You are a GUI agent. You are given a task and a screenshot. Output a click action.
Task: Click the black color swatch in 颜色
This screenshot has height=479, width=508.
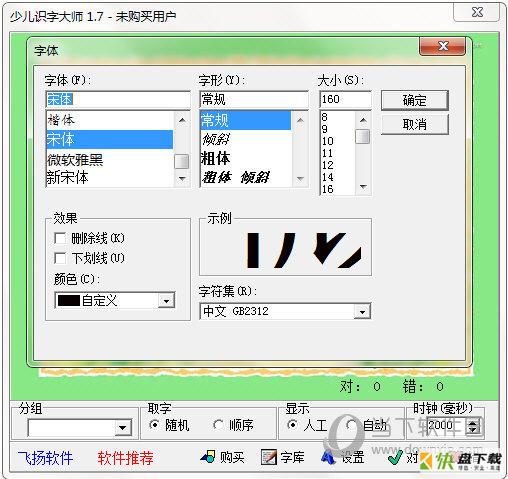69,300
